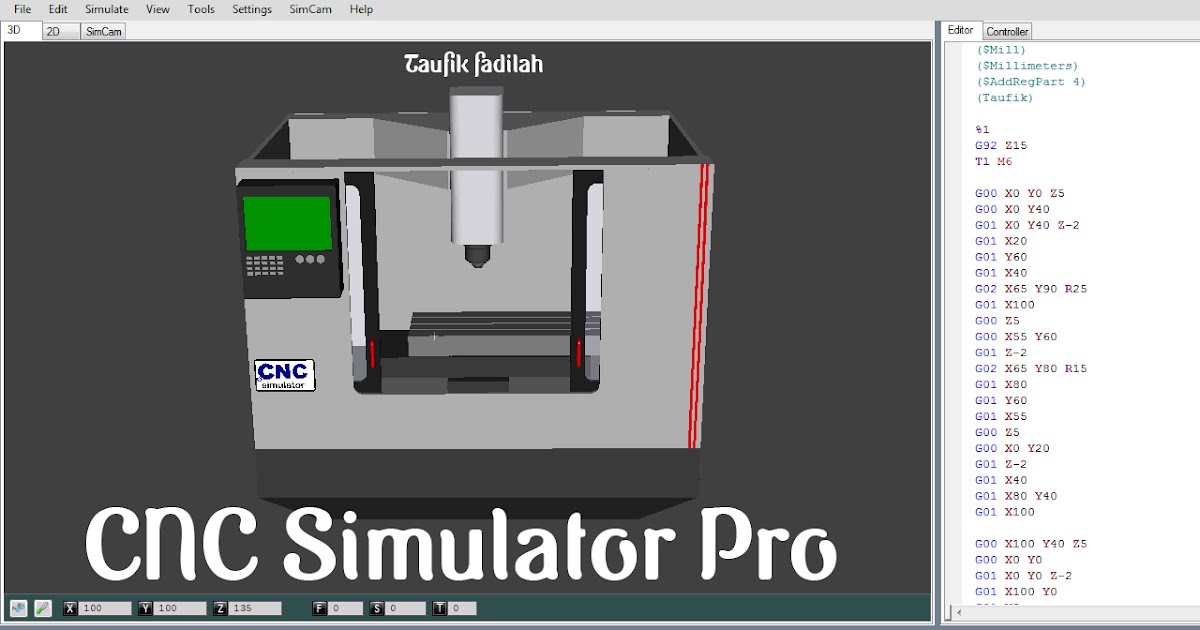Select the Editor tab
This screenshot has height=630, width=1200.
(961, 30)
